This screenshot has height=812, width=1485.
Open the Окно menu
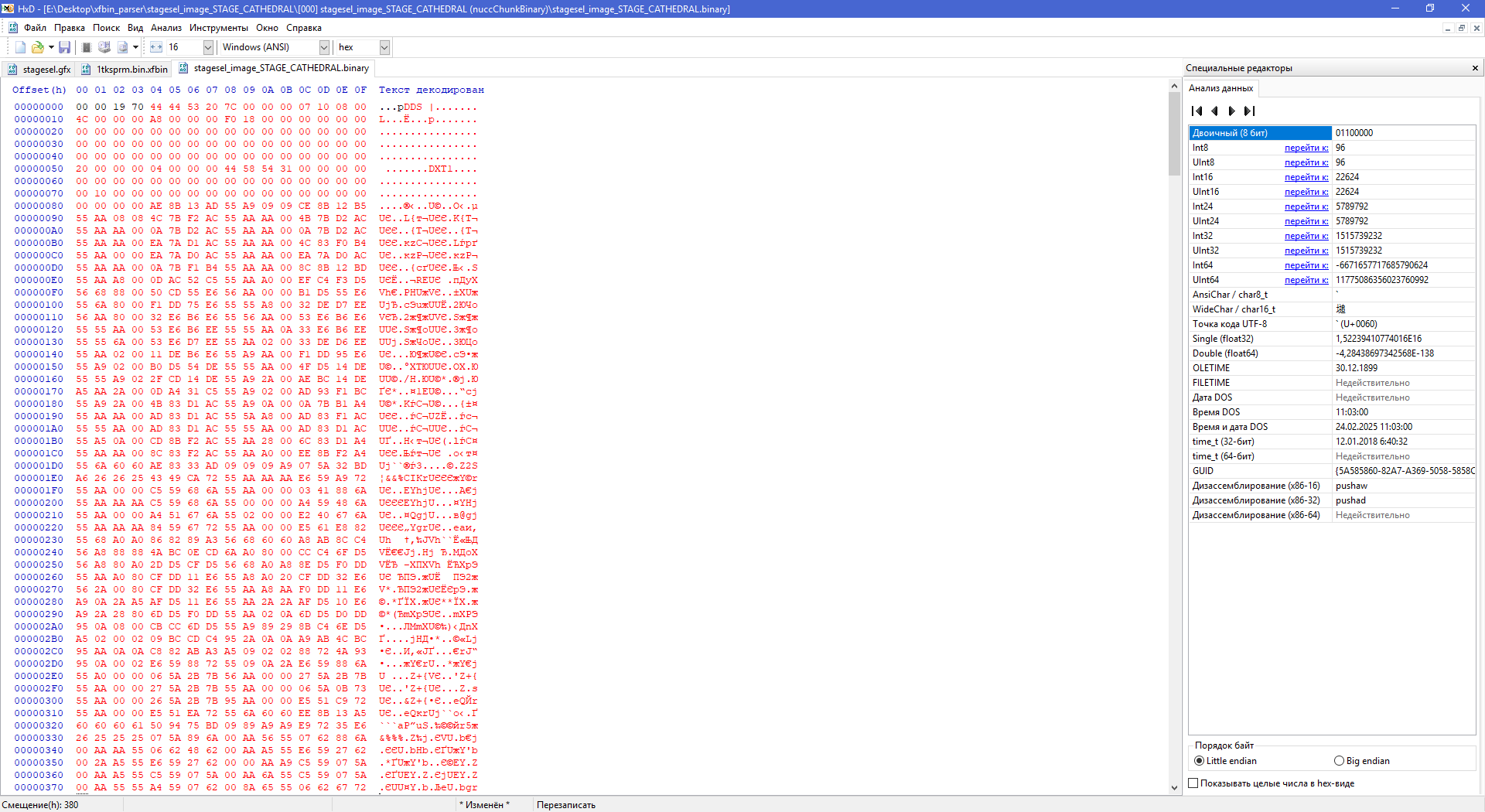[x=267, y=28]
